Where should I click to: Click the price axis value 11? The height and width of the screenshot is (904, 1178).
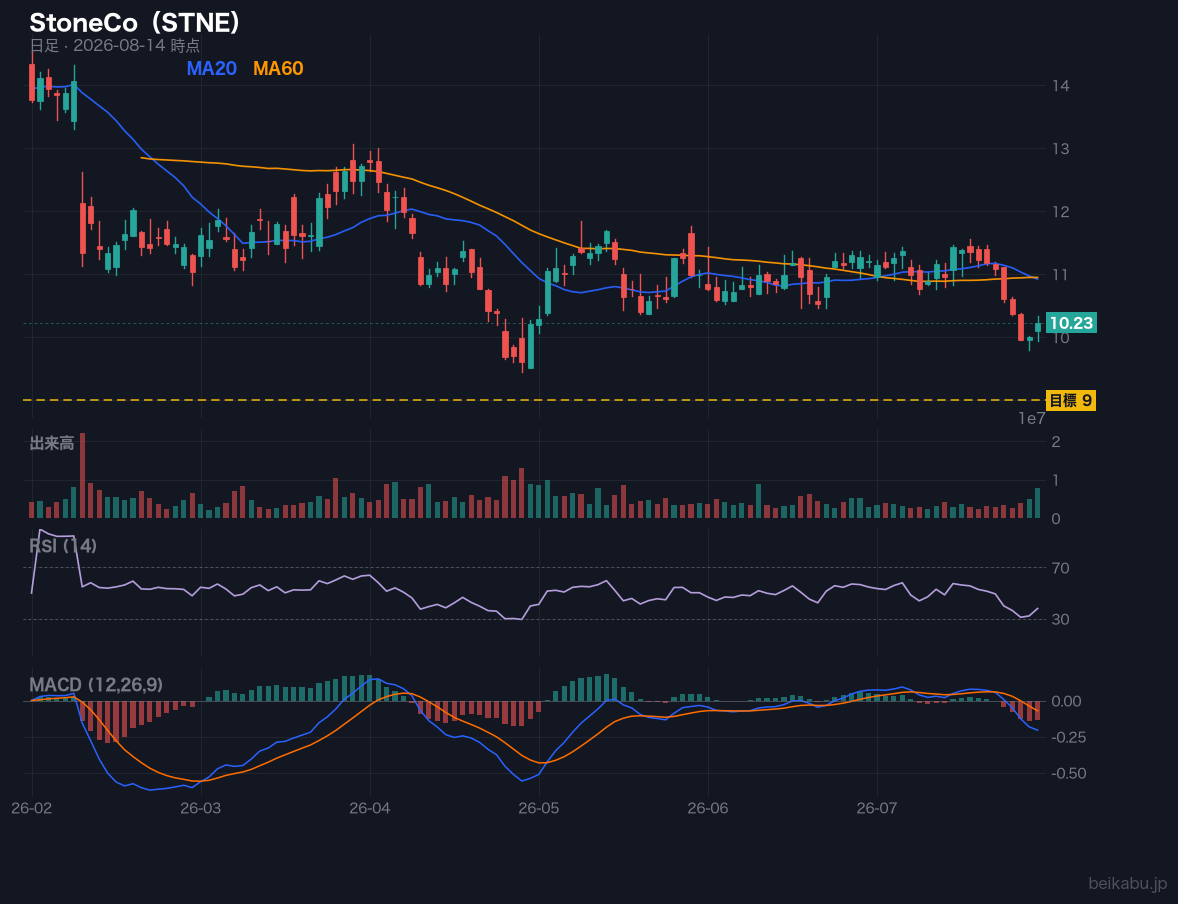tap(1061, 275)
